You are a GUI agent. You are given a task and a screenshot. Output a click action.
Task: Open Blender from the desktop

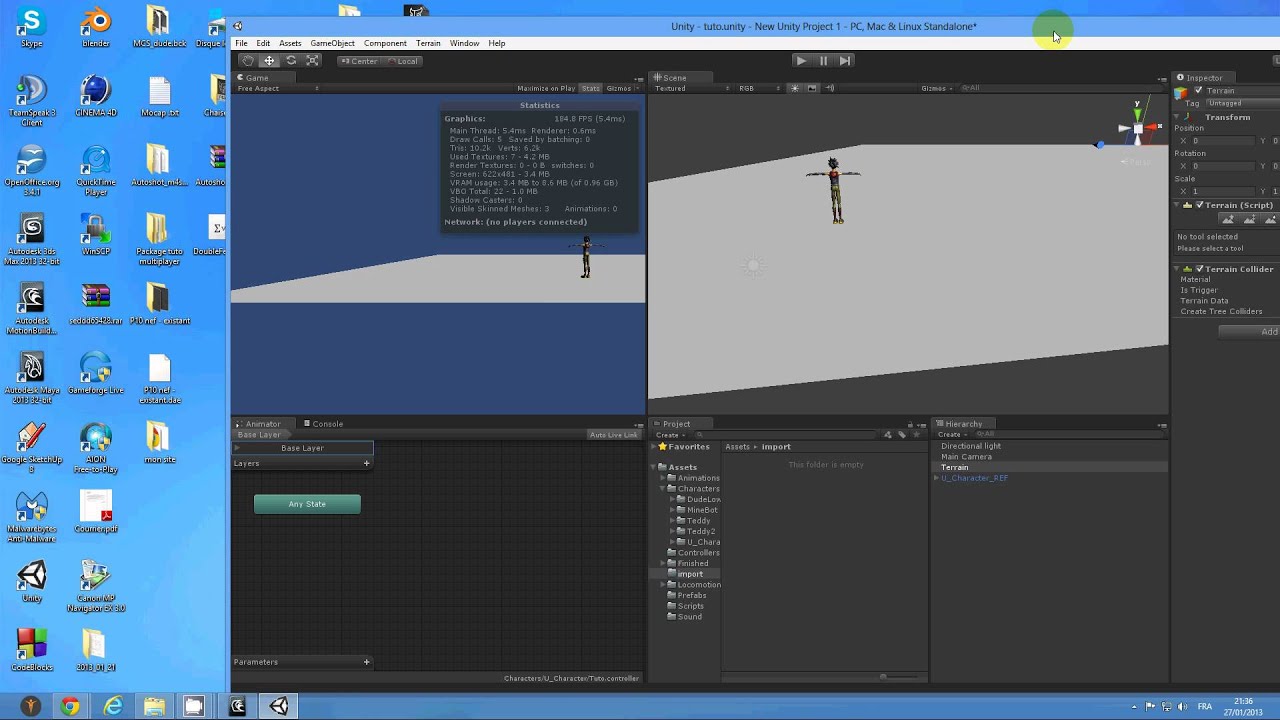[x=96, y=27]
